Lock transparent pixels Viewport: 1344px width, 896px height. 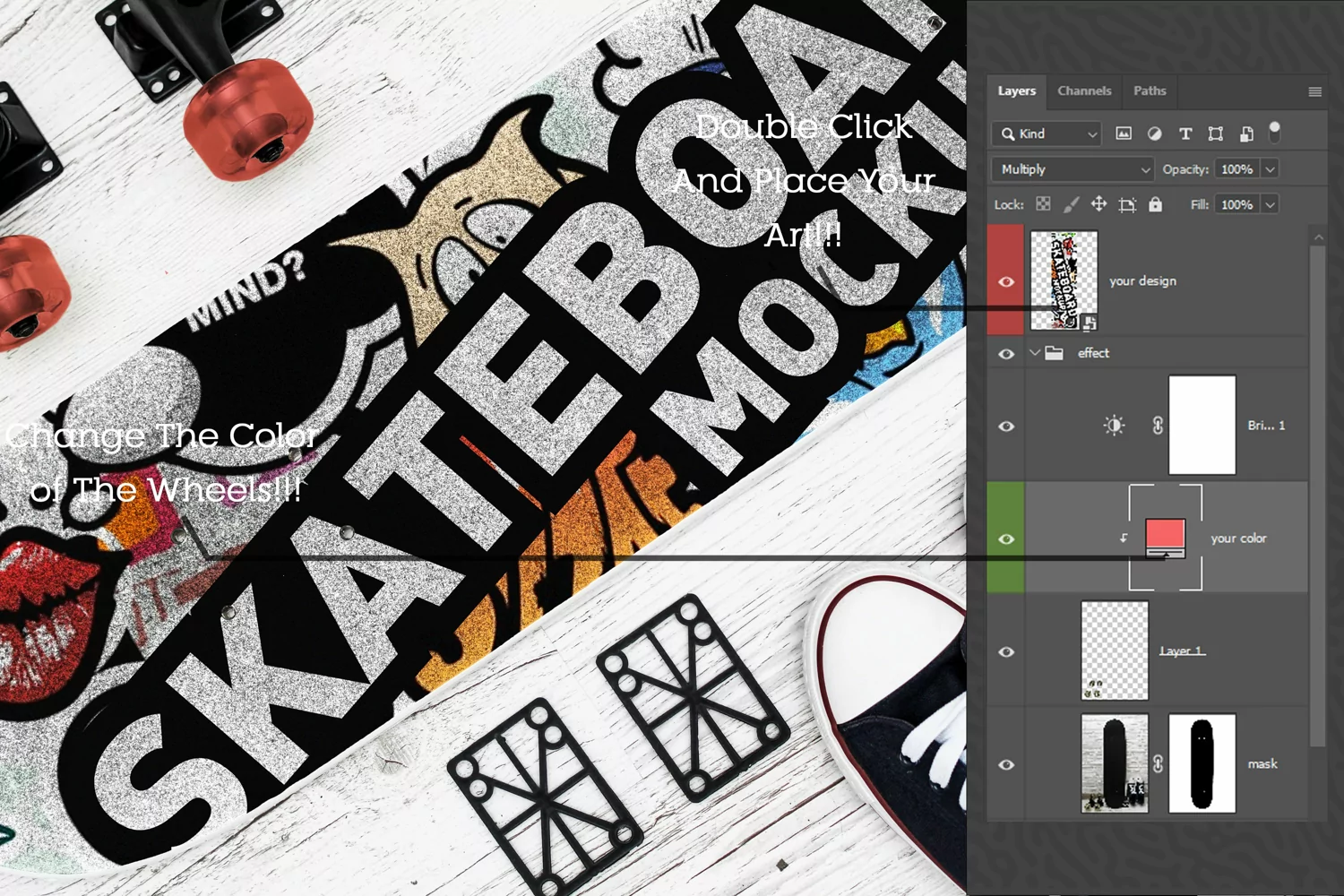[1043, 204]
